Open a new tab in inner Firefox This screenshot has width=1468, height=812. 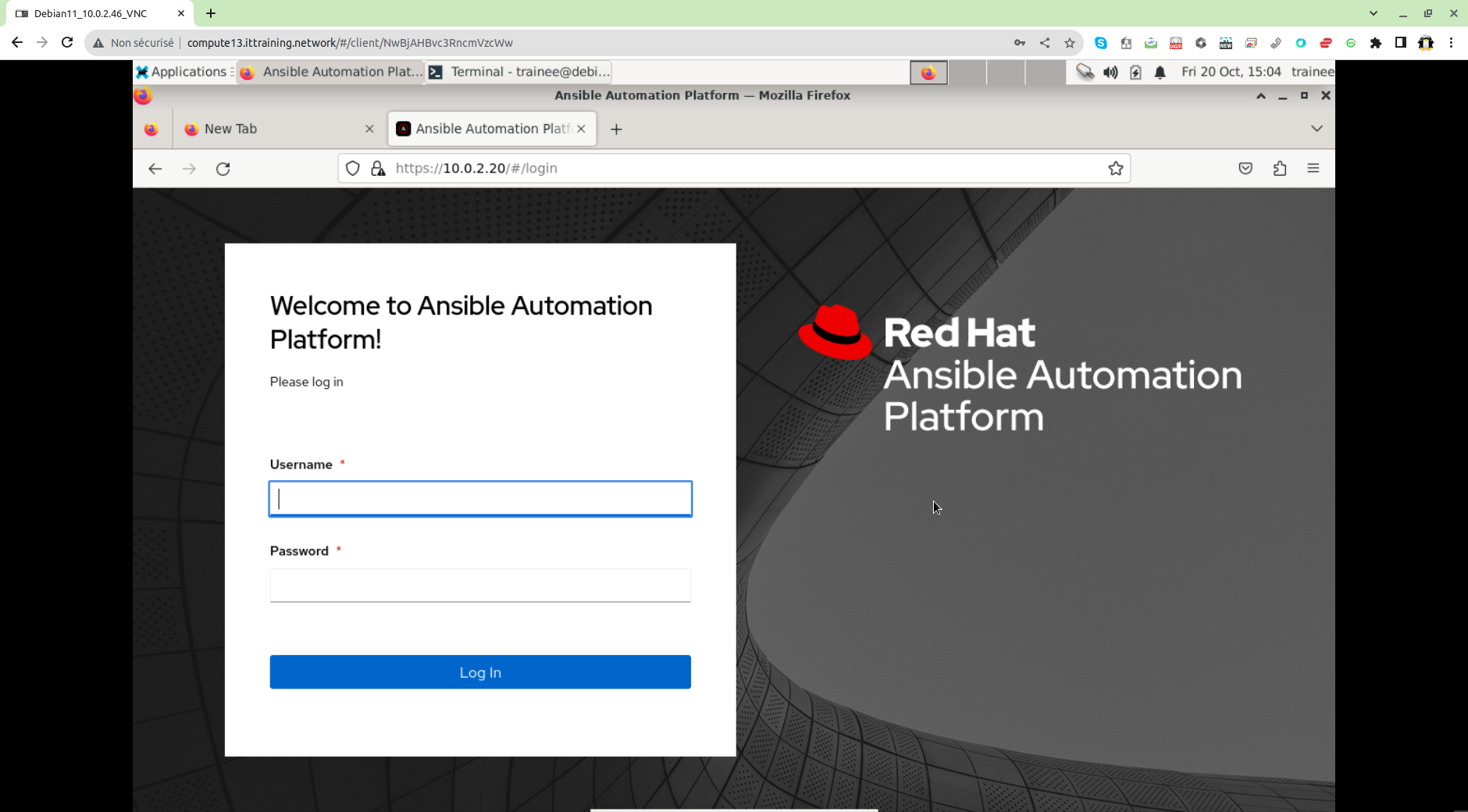(616, 130)
